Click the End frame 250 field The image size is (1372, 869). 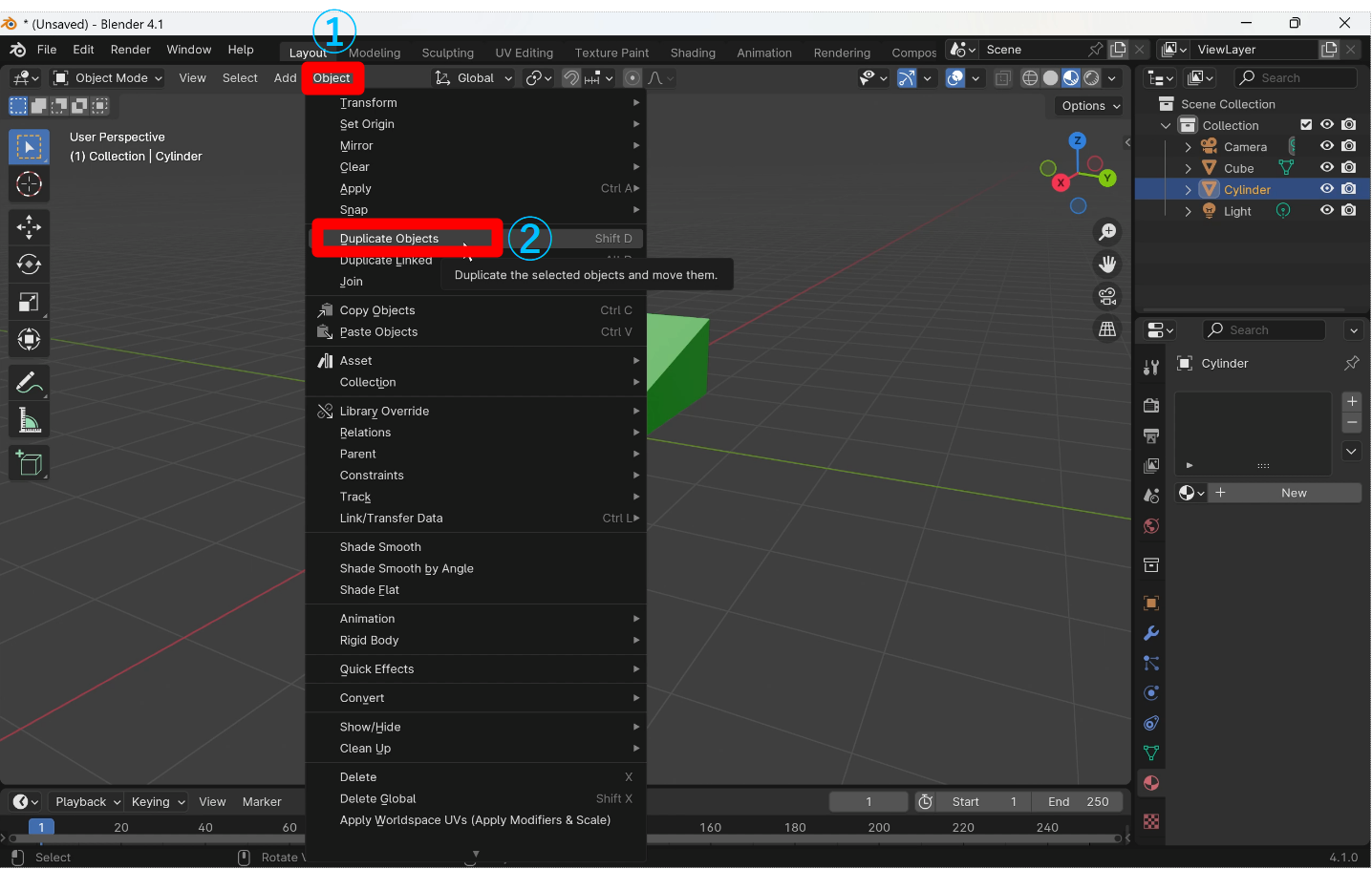(x=1079, y=802)
